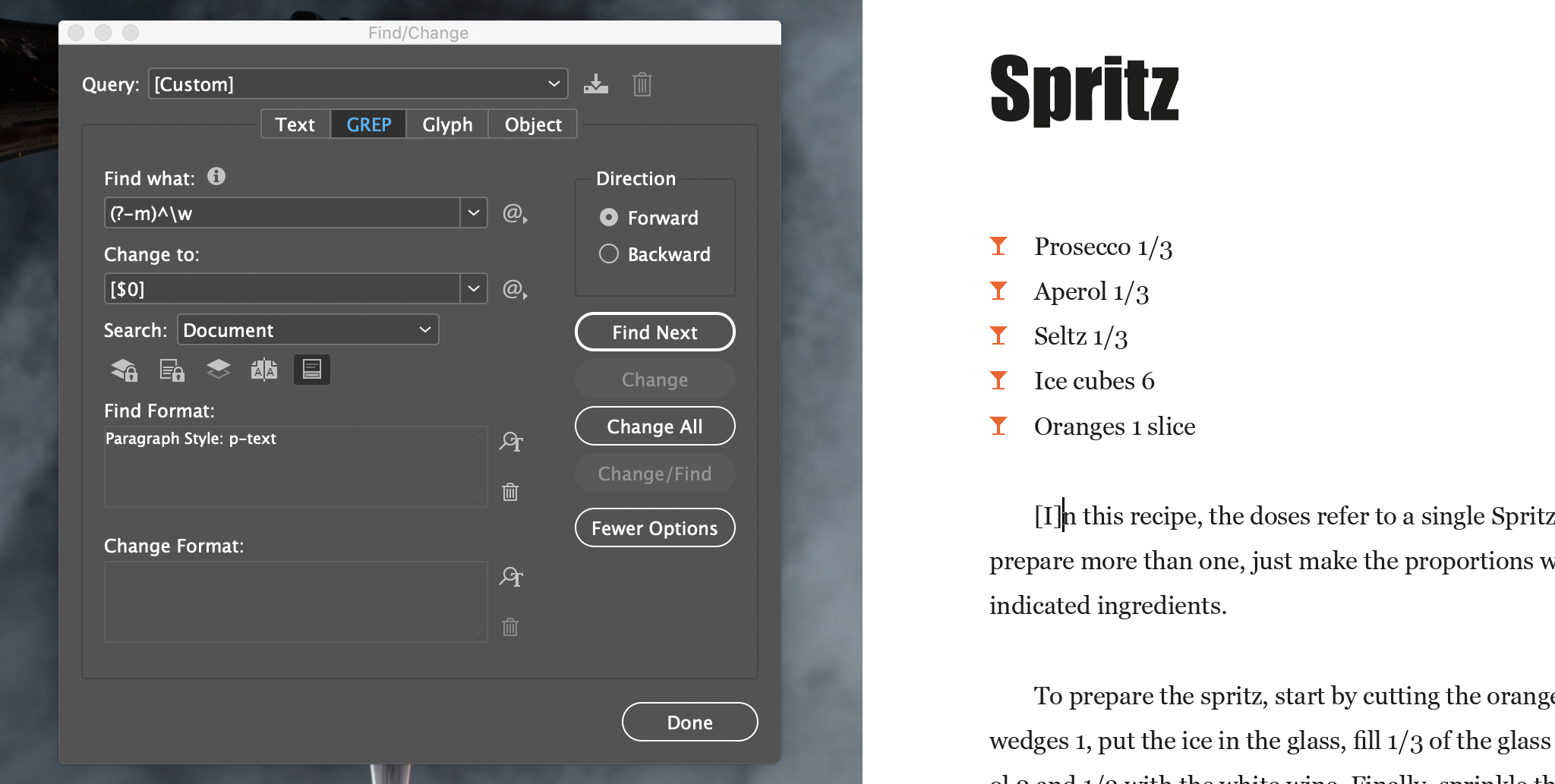Clear the Find Format settings
Screen dimensions: 1555x784
(x=509, y=492)
